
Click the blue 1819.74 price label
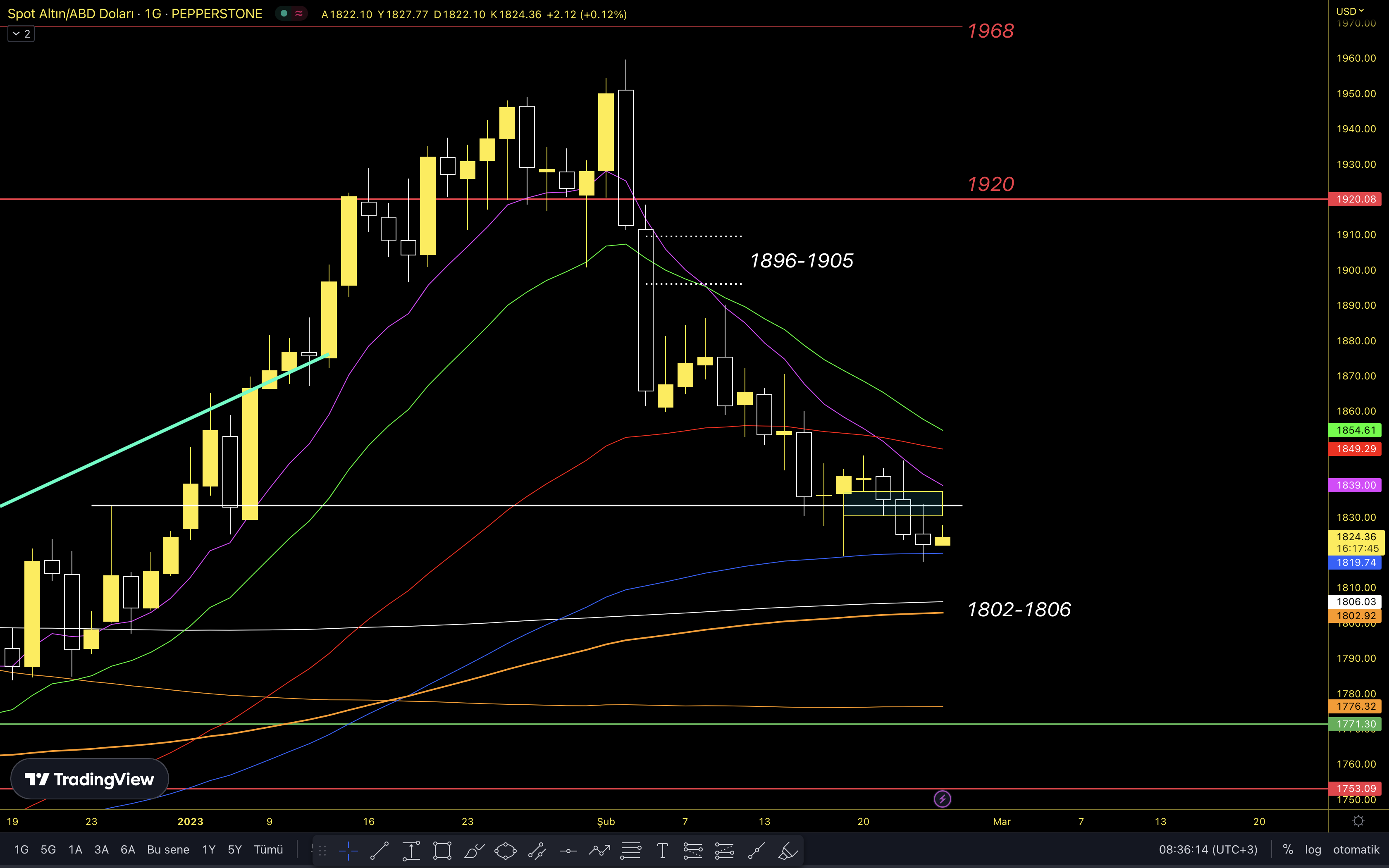pos(1356,563)
